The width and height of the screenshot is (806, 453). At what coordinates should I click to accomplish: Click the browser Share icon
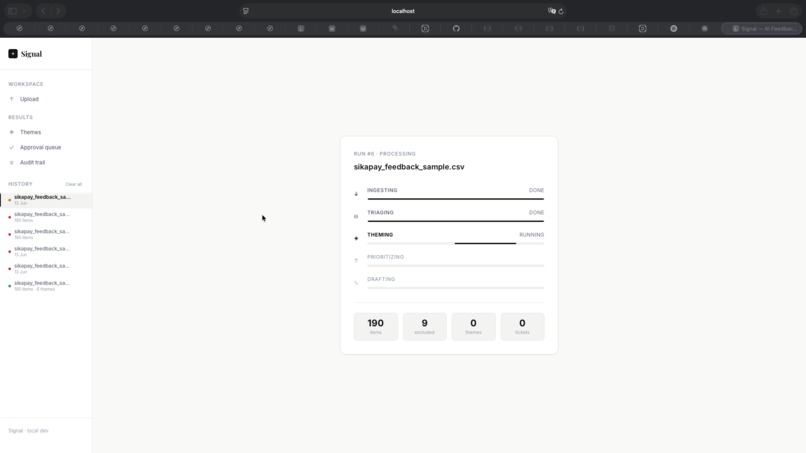coord(763,11)
